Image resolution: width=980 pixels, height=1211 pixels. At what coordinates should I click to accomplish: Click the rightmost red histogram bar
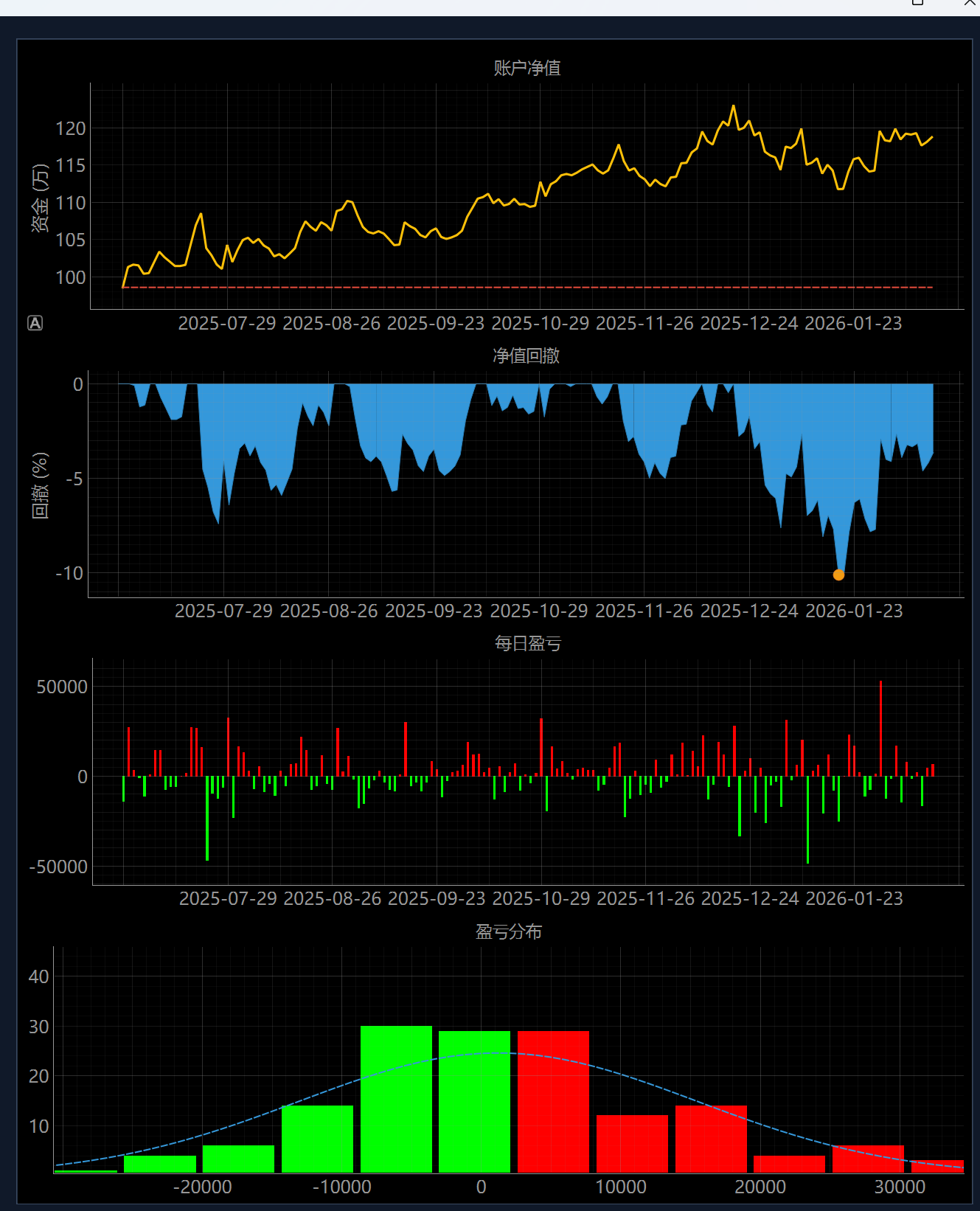937,1166
